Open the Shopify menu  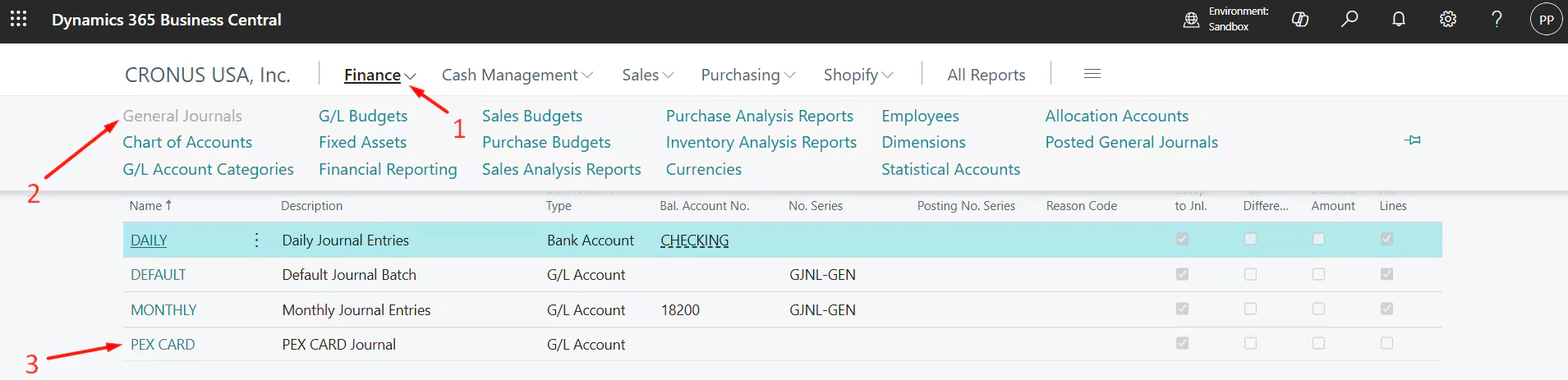click(851, 75)
